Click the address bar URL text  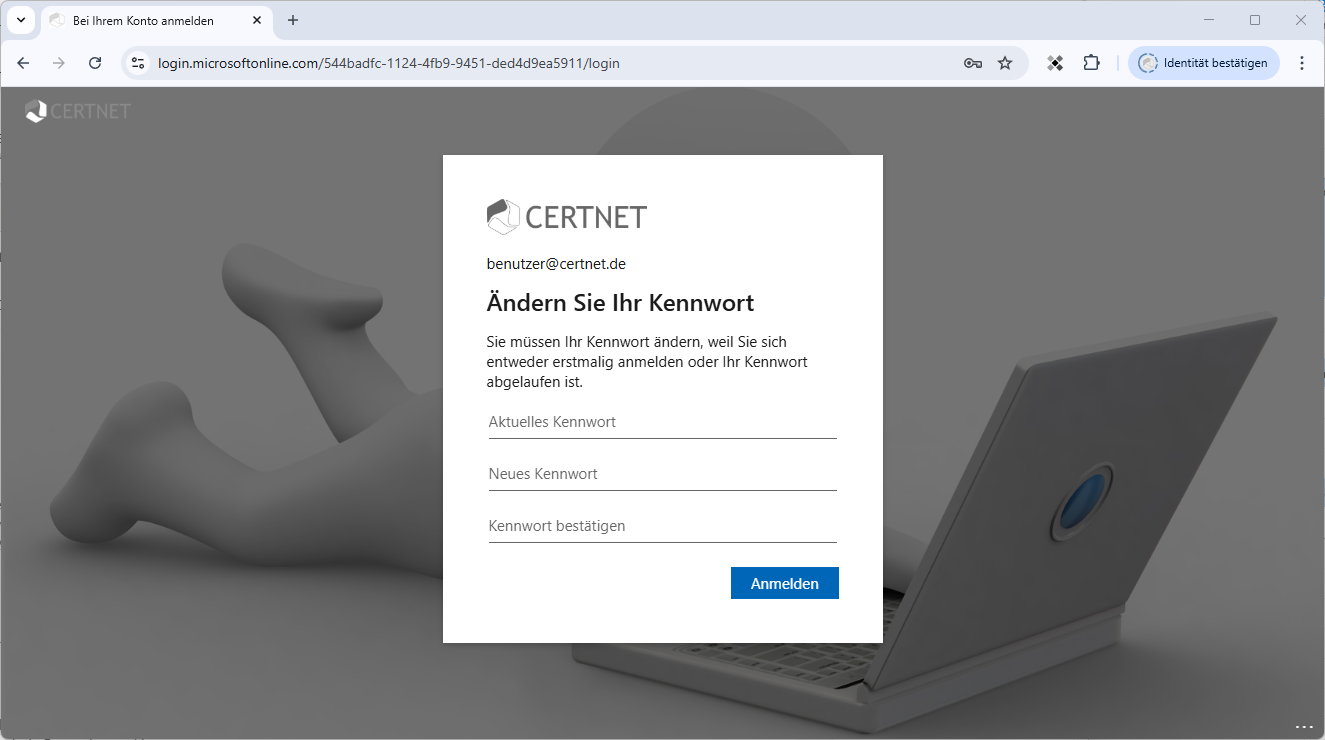pos(388,63)
